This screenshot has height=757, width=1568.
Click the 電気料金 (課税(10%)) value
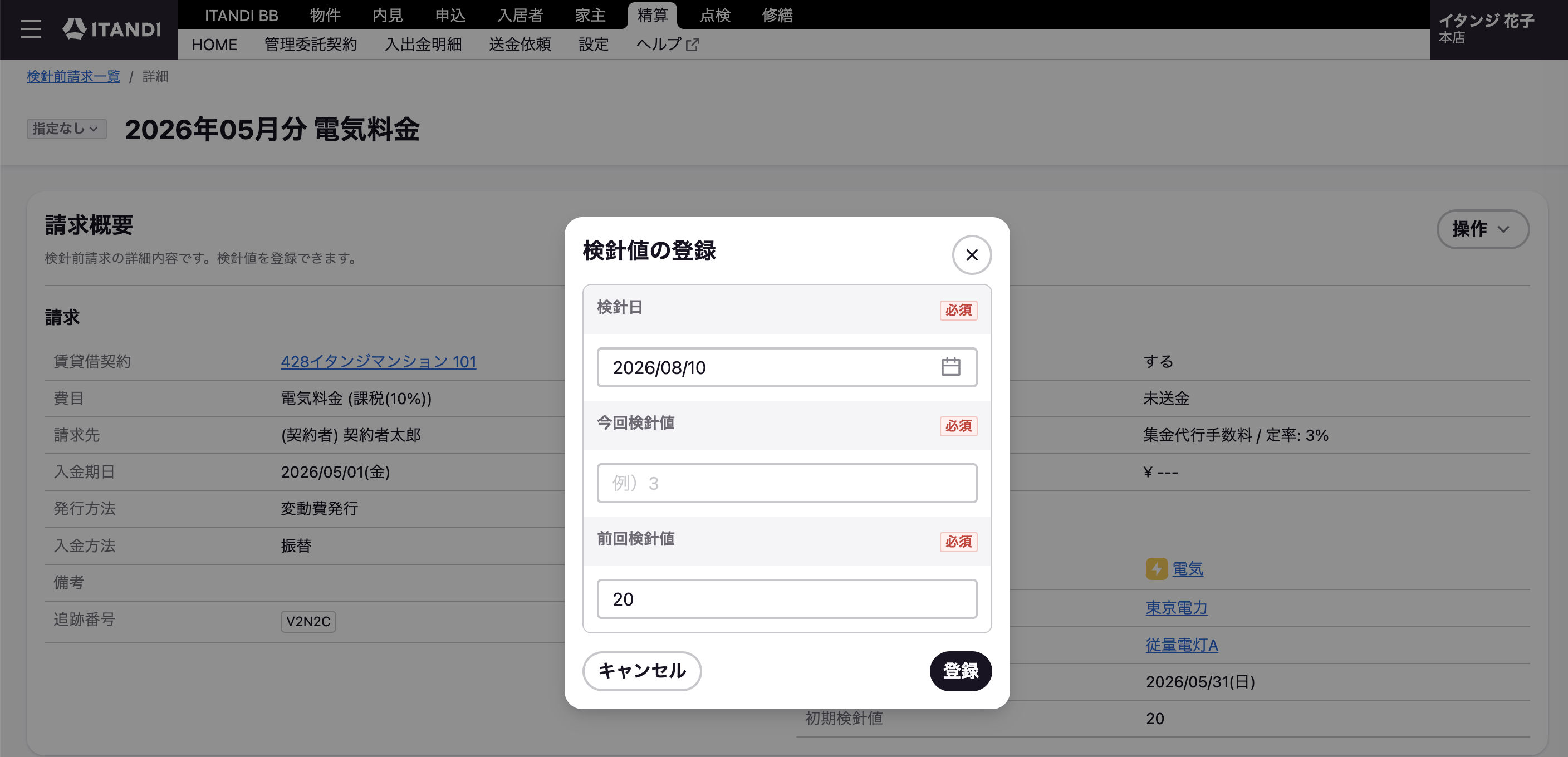tap(356, 399)
